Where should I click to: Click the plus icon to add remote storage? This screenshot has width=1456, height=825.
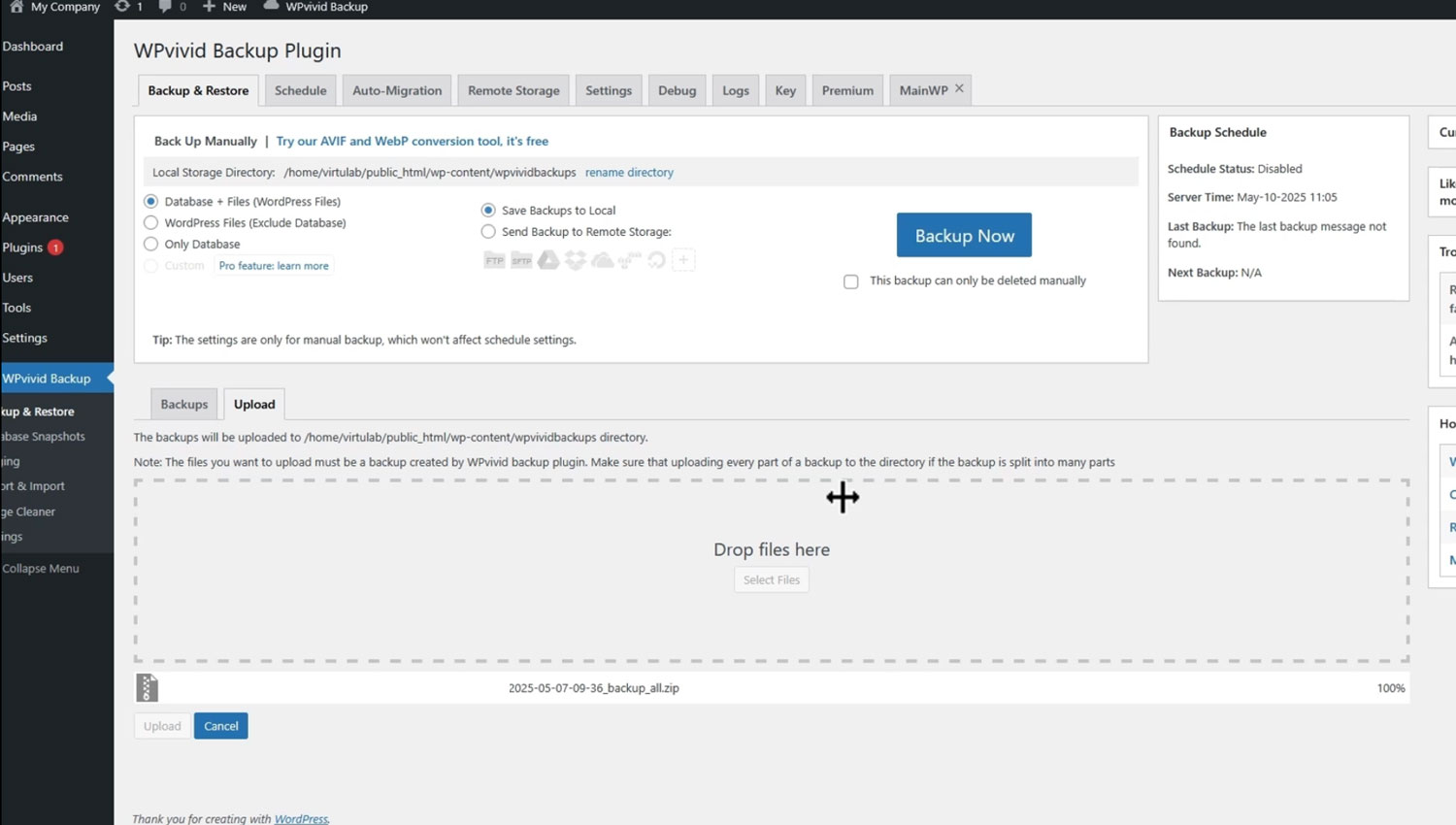click(683, 260)
